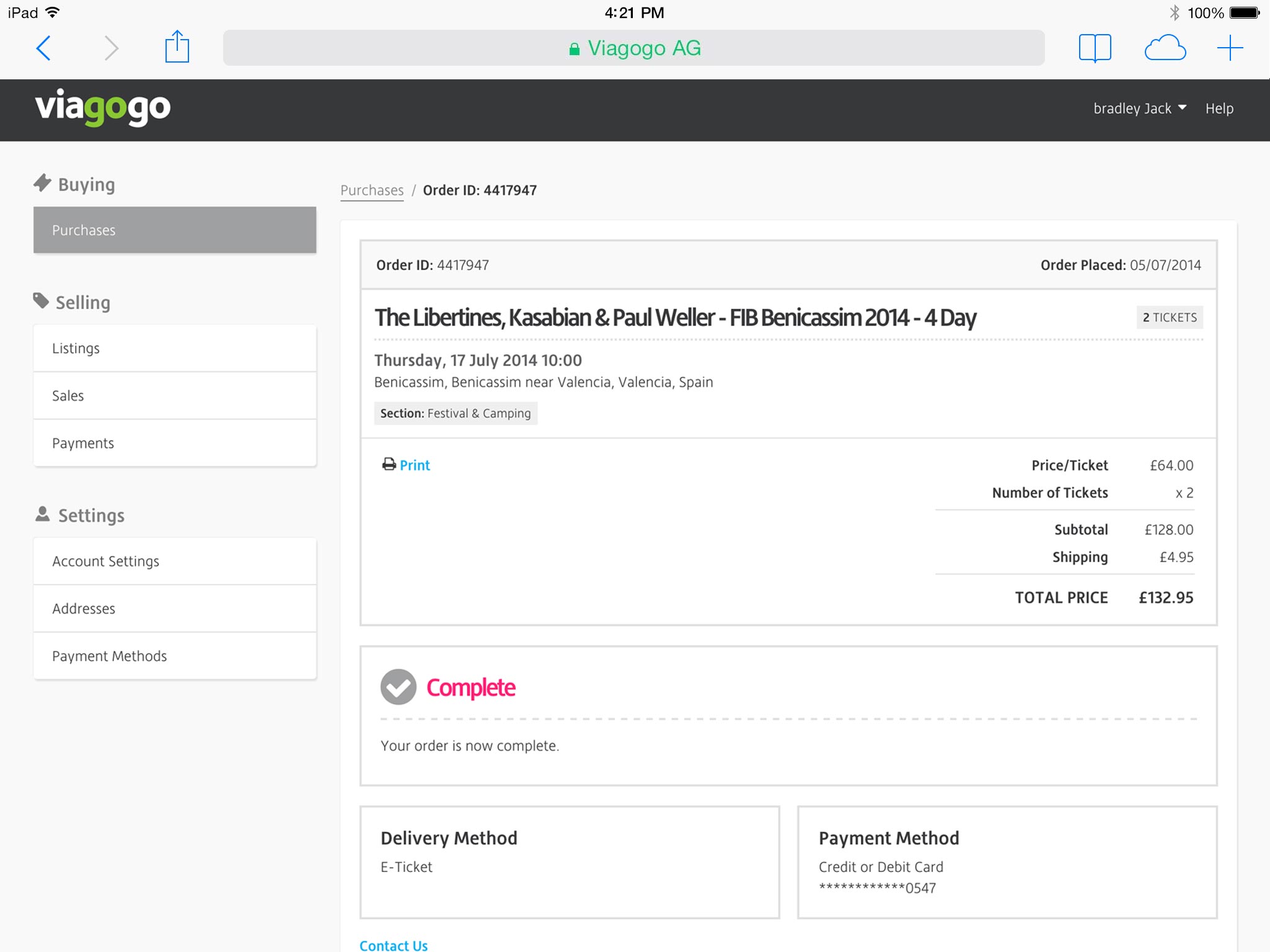Open iCloud tabs cloud icon
Image resolution: width=1270 pixels, height=952 pixels.
[x=1165, y=48]
